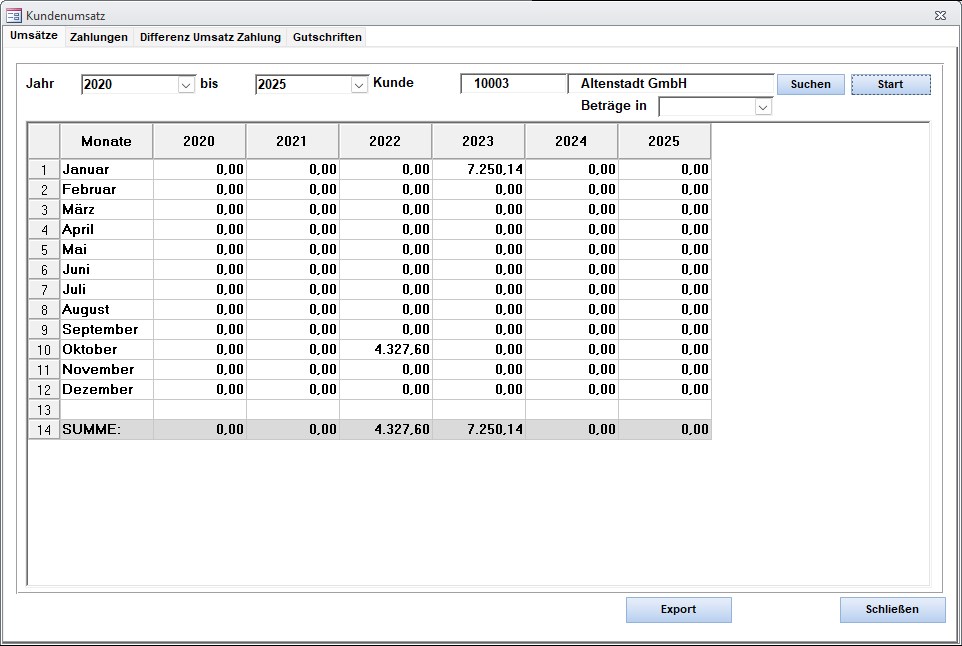The height and width of the screenshot is (646, 962).
Task: Click the Schließen button
Action: click(x=892, y=609)
